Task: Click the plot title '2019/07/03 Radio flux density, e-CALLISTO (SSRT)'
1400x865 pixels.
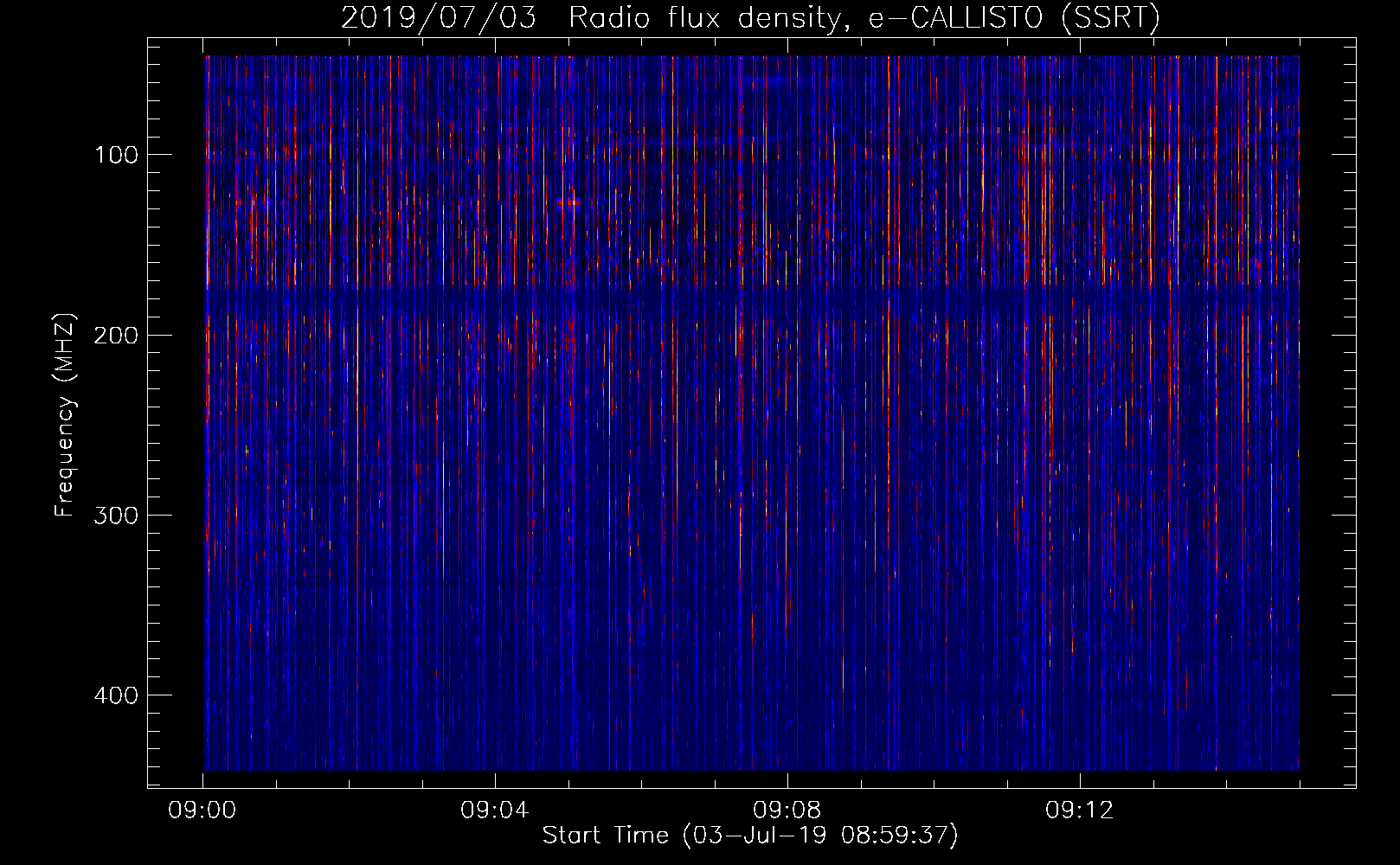Action: point(750,17)
